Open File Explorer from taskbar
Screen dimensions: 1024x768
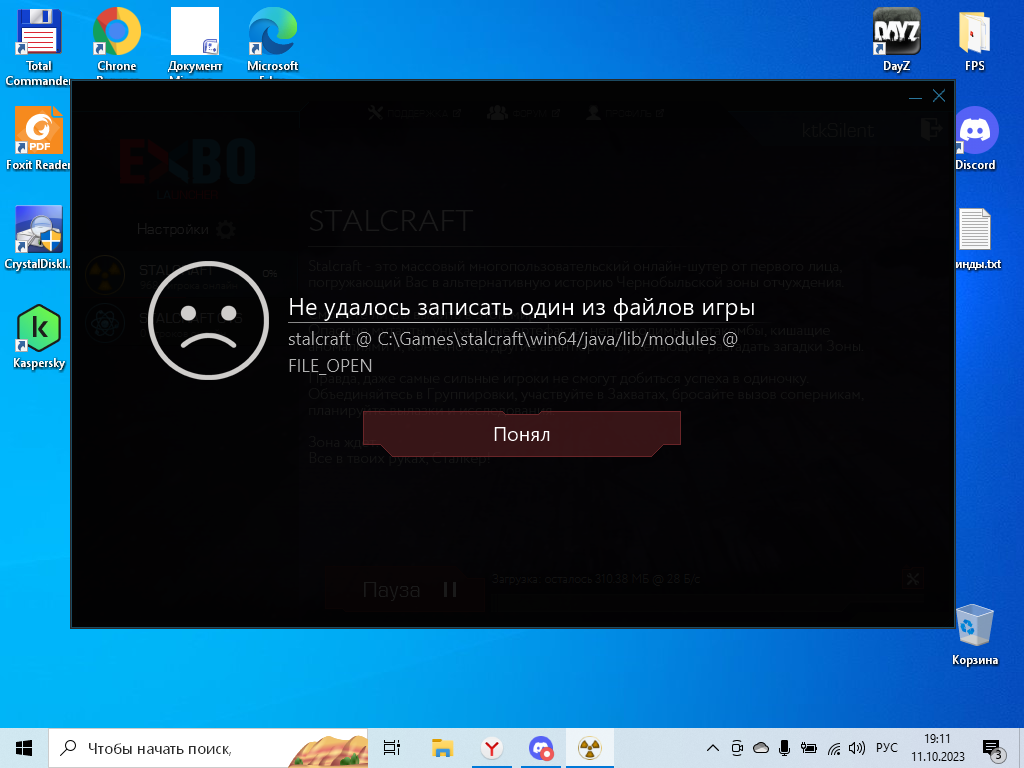pos(442,748)
